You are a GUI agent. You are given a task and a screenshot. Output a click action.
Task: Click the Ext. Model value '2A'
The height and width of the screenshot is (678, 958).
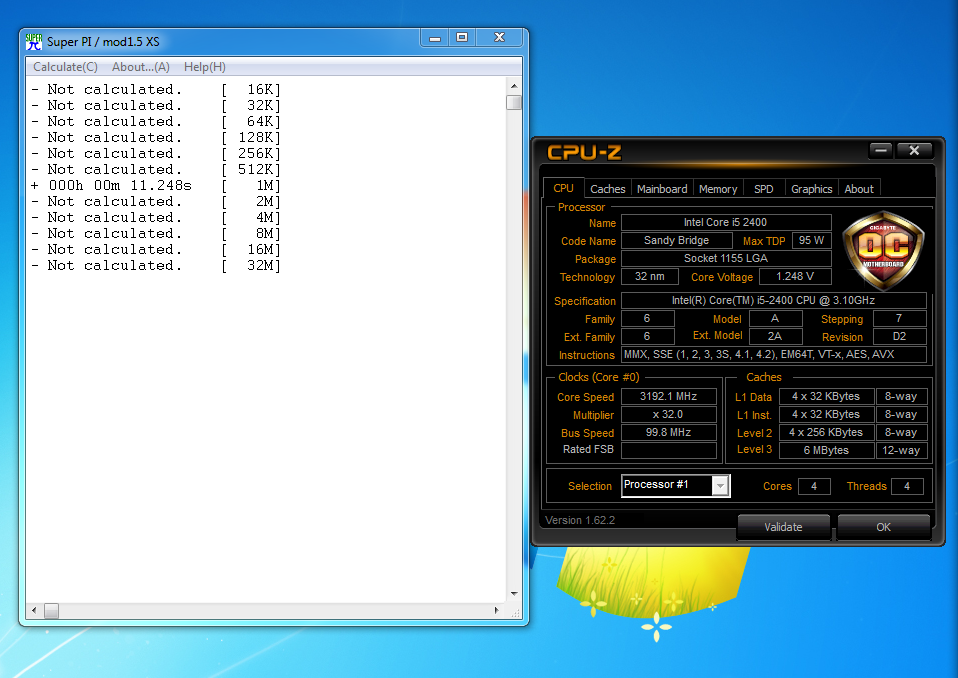775,337
